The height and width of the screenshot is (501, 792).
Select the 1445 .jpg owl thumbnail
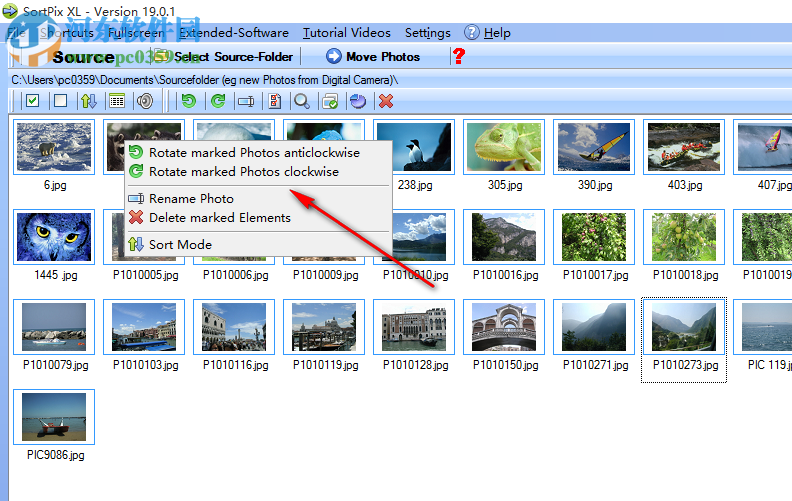pyautogui.click(x=54, y=237)
